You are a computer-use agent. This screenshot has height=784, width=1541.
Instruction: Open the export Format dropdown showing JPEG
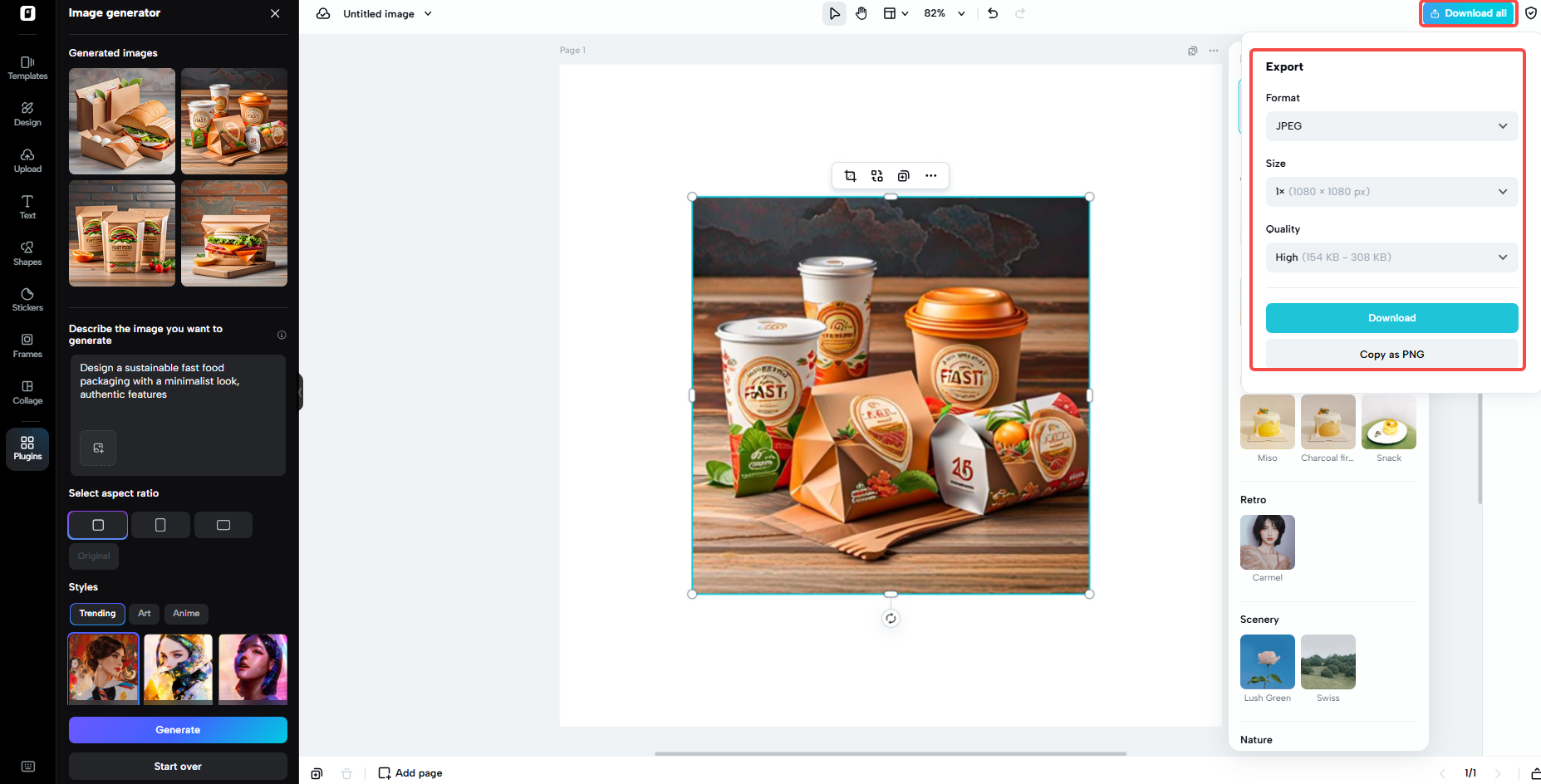[x=1391, y=125]
